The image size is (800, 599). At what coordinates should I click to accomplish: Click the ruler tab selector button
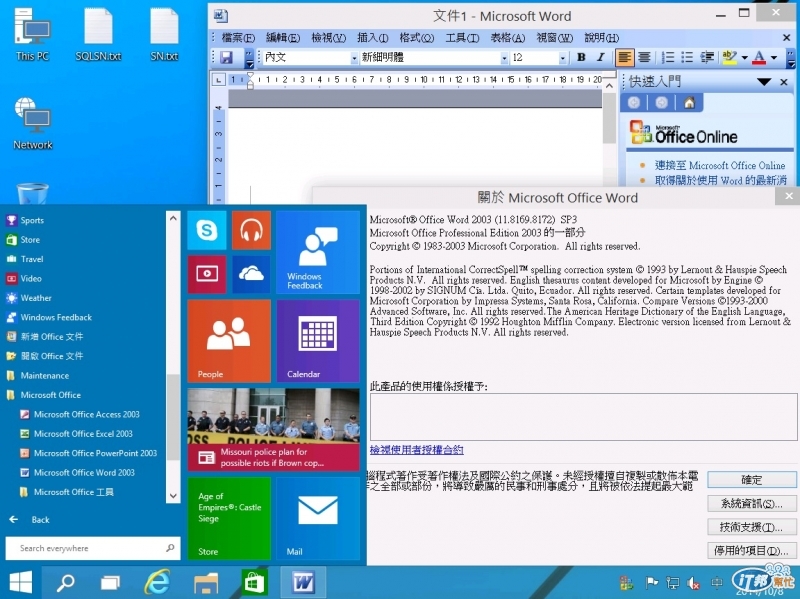point(219,80)
